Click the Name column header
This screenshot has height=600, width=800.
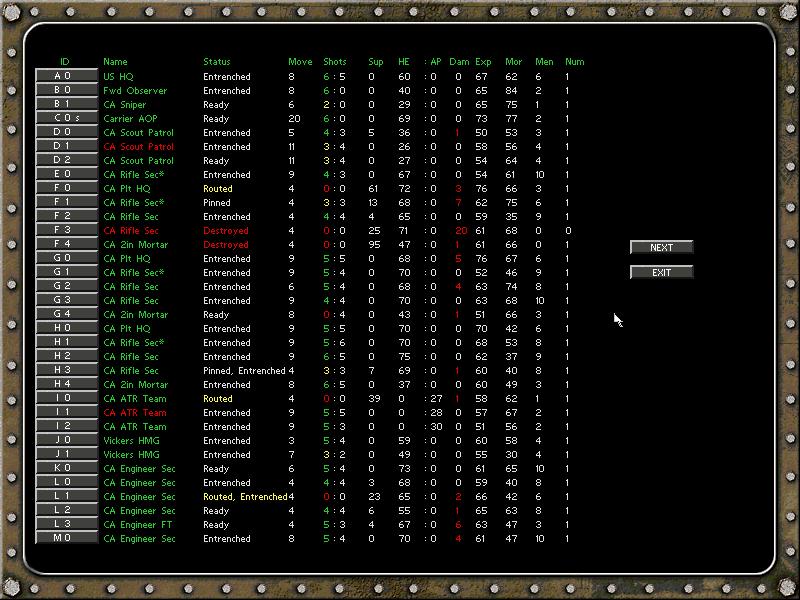pos(115,62)
